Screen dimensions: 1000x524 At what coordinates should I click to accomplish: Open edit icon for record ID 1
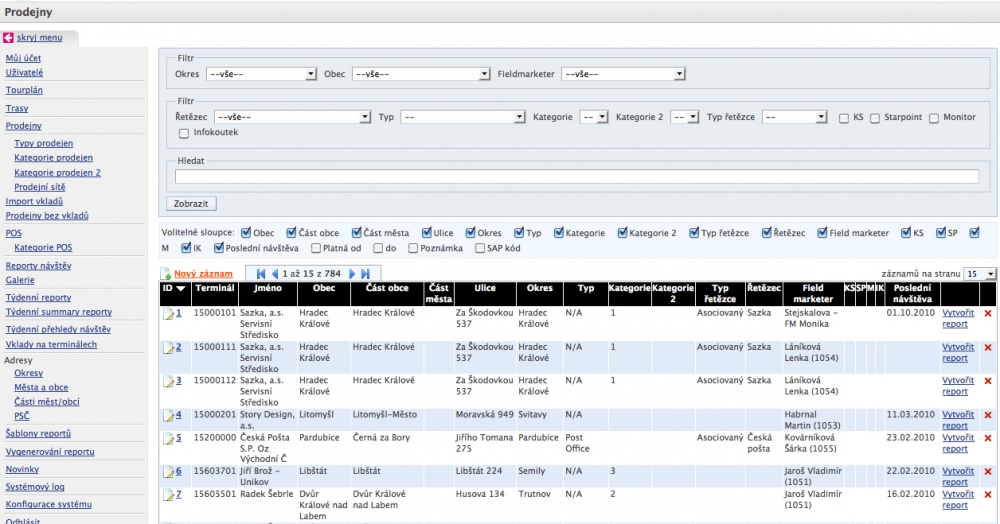pos(168,314)
